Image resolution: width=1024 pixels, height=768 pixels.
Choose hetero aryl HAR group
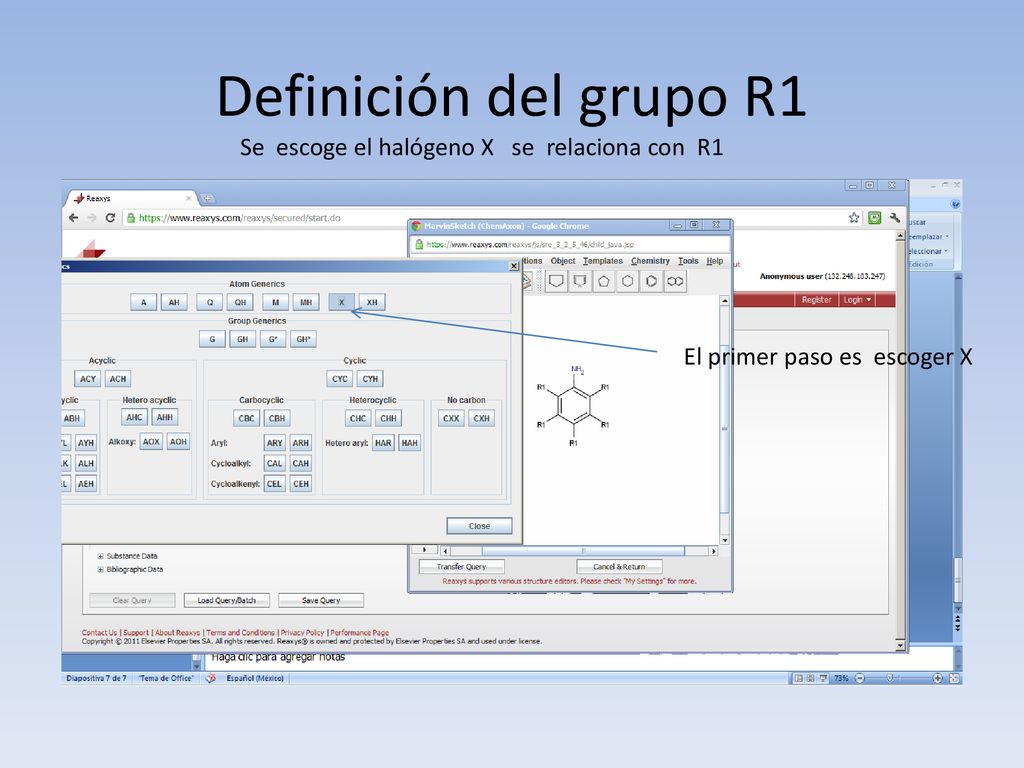coord(383,443)
